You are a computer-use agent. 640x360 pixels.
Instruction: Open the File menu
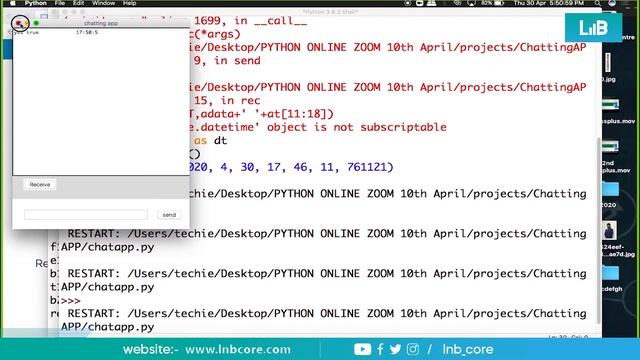point(60,3)
